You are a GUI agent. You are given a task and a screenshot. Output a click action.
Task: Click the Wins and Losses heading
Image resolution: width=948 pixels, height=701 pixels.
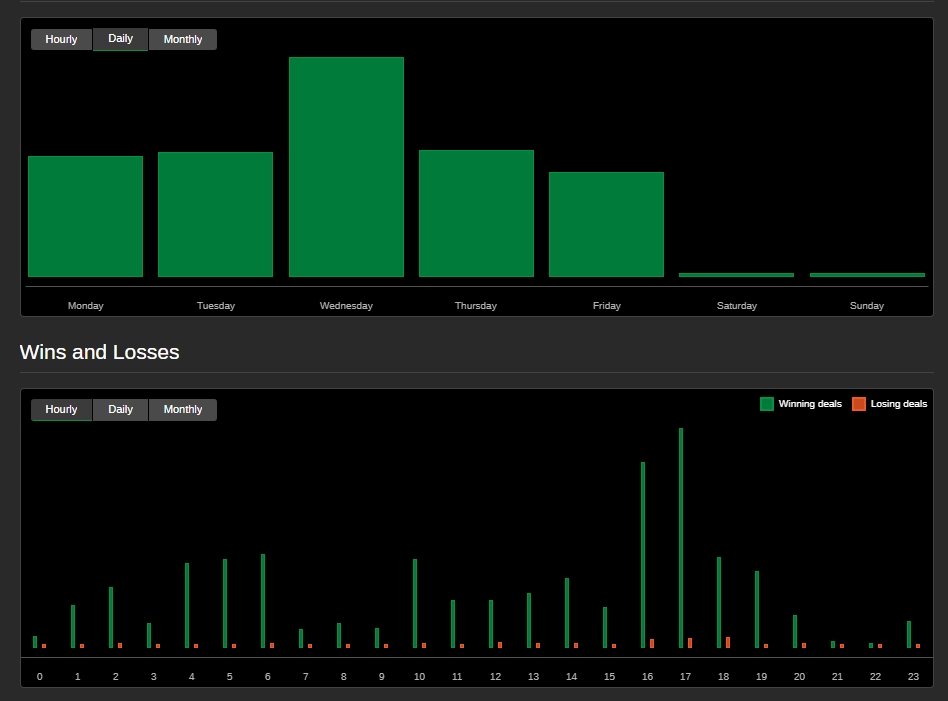tap(99, 352)
